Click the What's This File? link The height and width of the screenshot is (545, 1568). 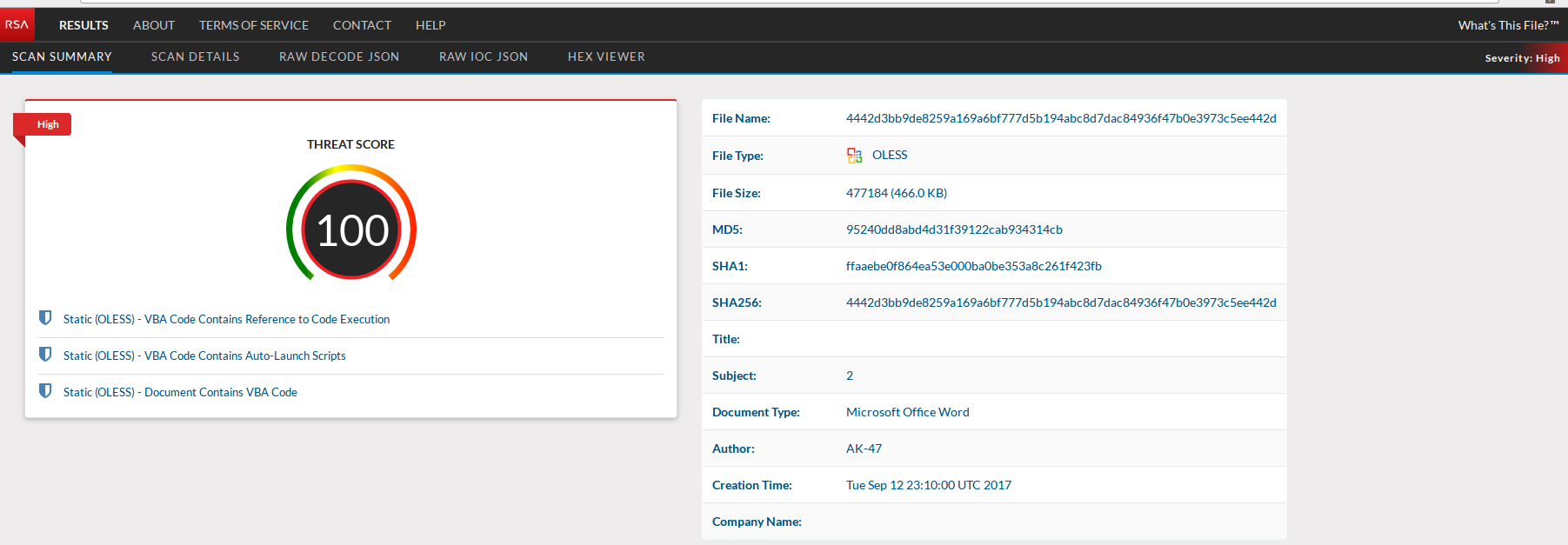pos(1508,25)
